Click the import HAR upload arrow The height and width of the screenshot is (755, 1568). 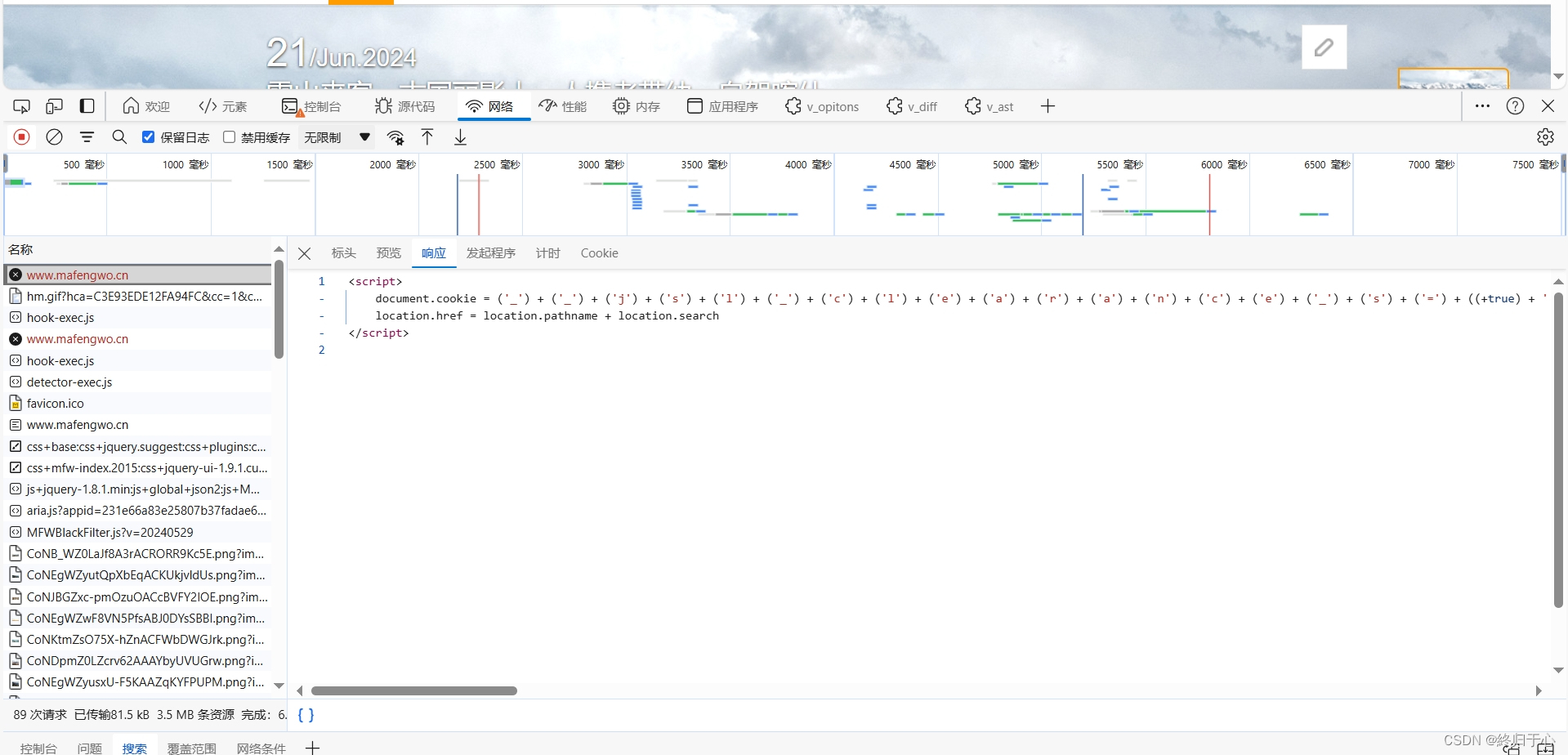(x=427, y=137)
